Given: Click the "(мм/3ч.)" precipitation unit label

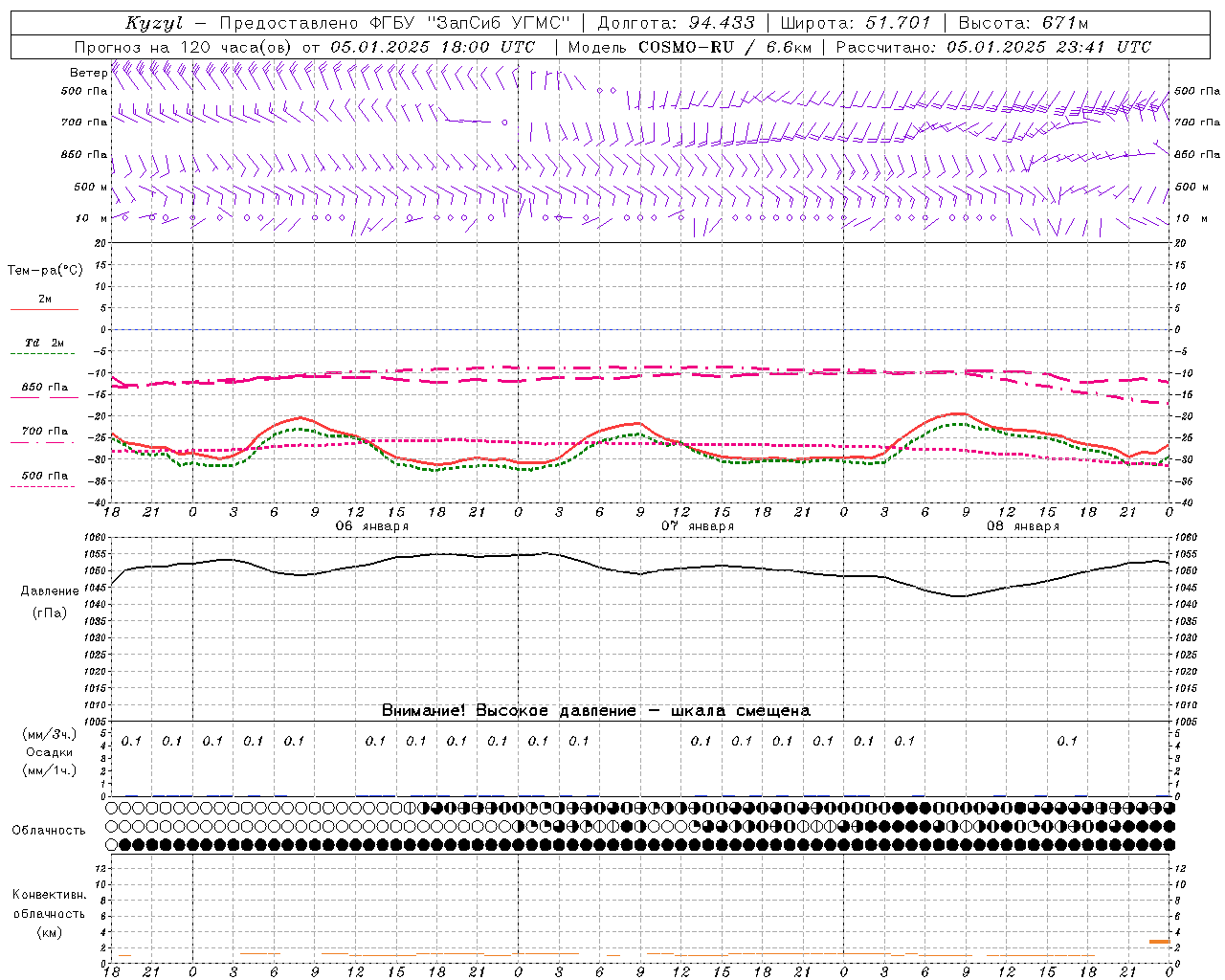Looking at the screenshot, I should pos(51,734).
